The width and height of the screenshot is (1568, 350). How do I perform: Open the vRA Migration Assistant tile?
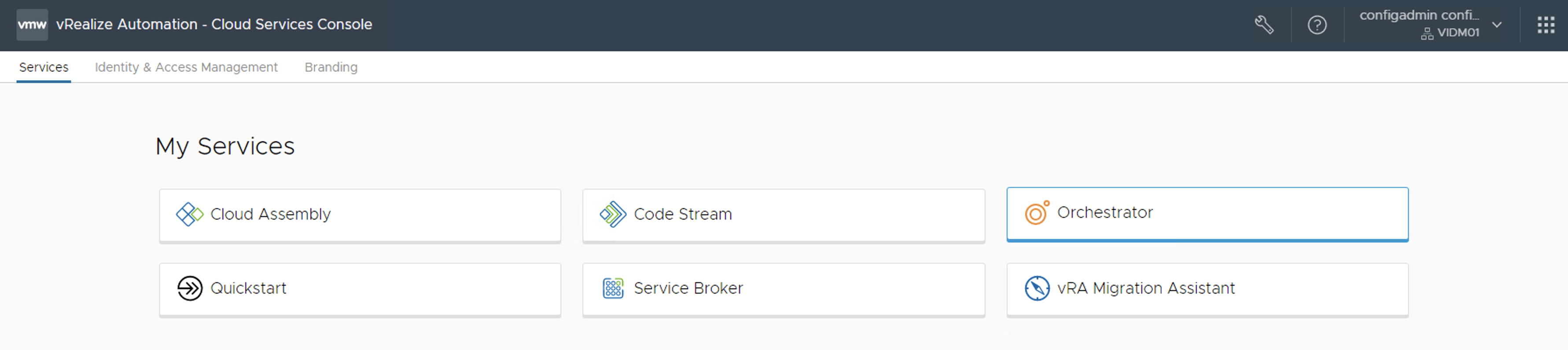(1207, 289)
